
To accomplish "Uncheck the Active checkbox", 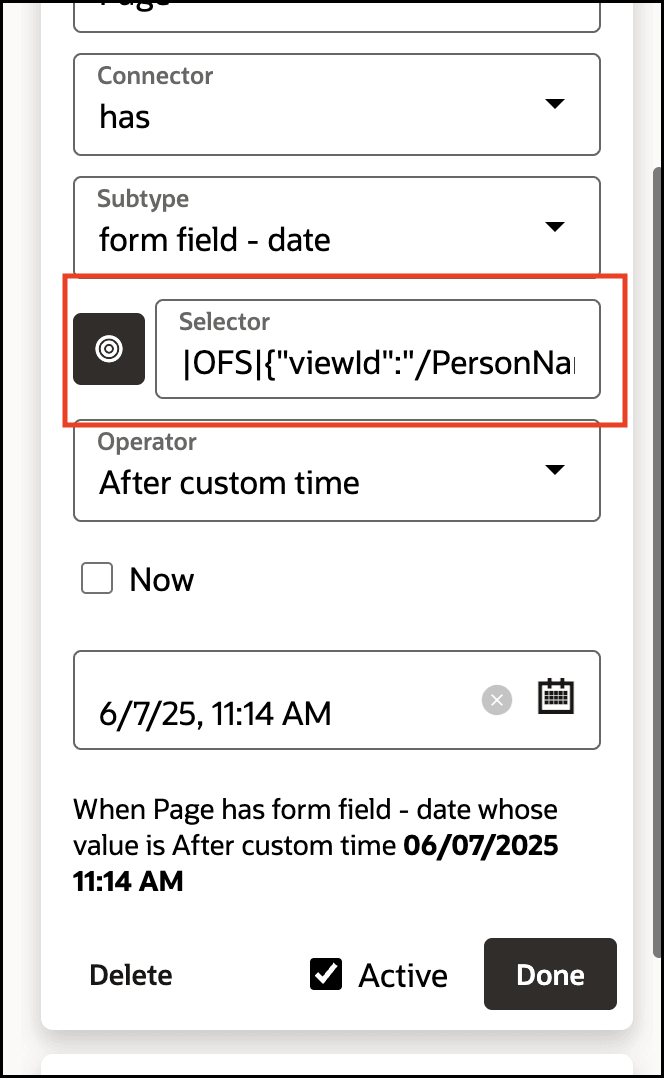I will pos(326,974).
